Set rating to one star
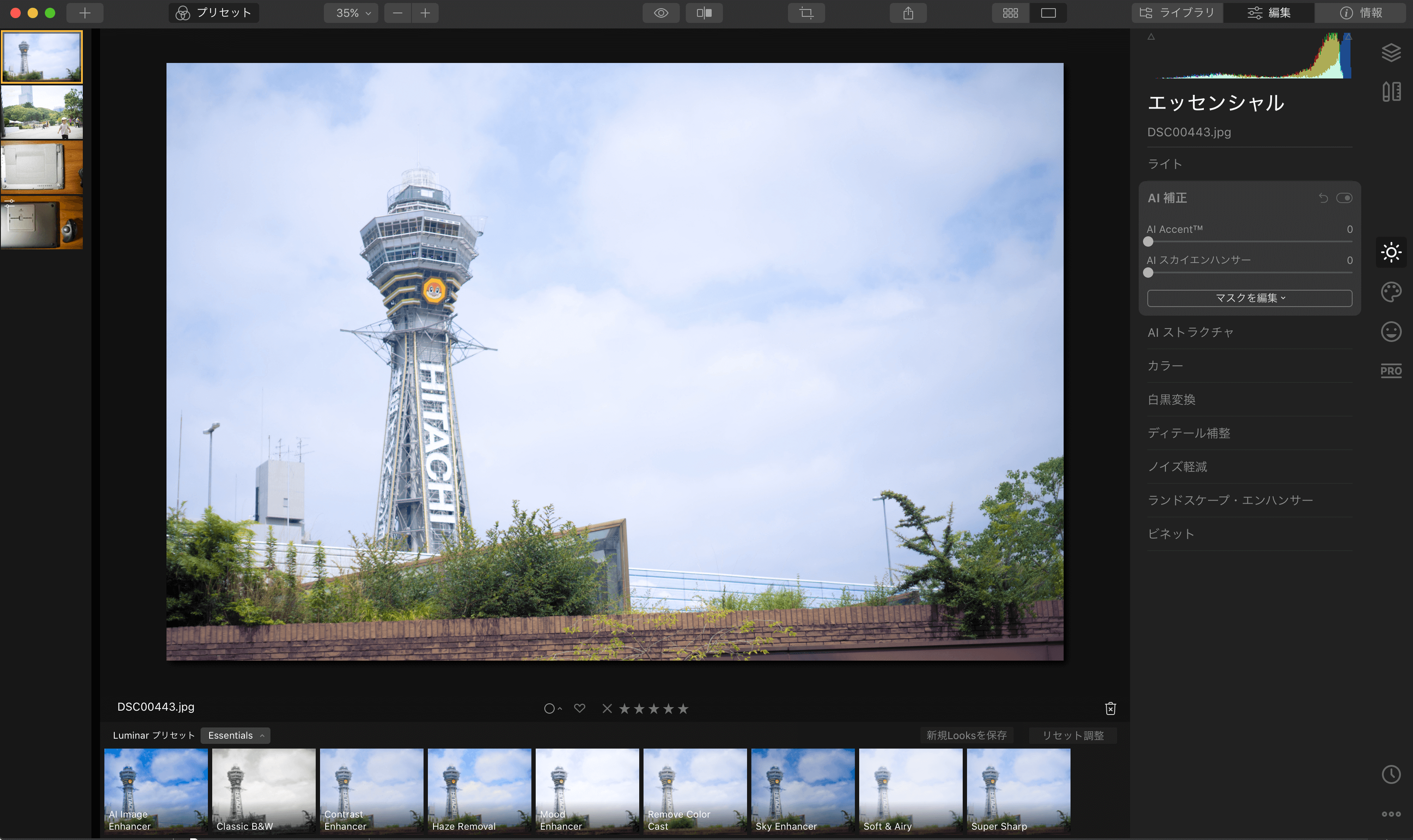The width and height of the screenshot is (1413, 840). [x=625, y=708]
